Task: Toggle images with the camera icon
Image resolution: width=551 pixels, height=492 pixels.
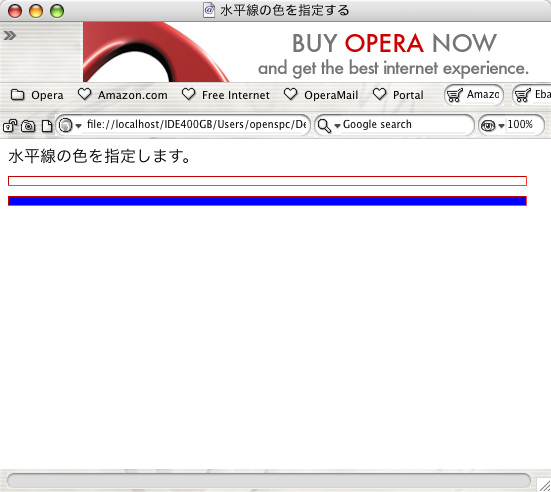Action: click(28, 126)
